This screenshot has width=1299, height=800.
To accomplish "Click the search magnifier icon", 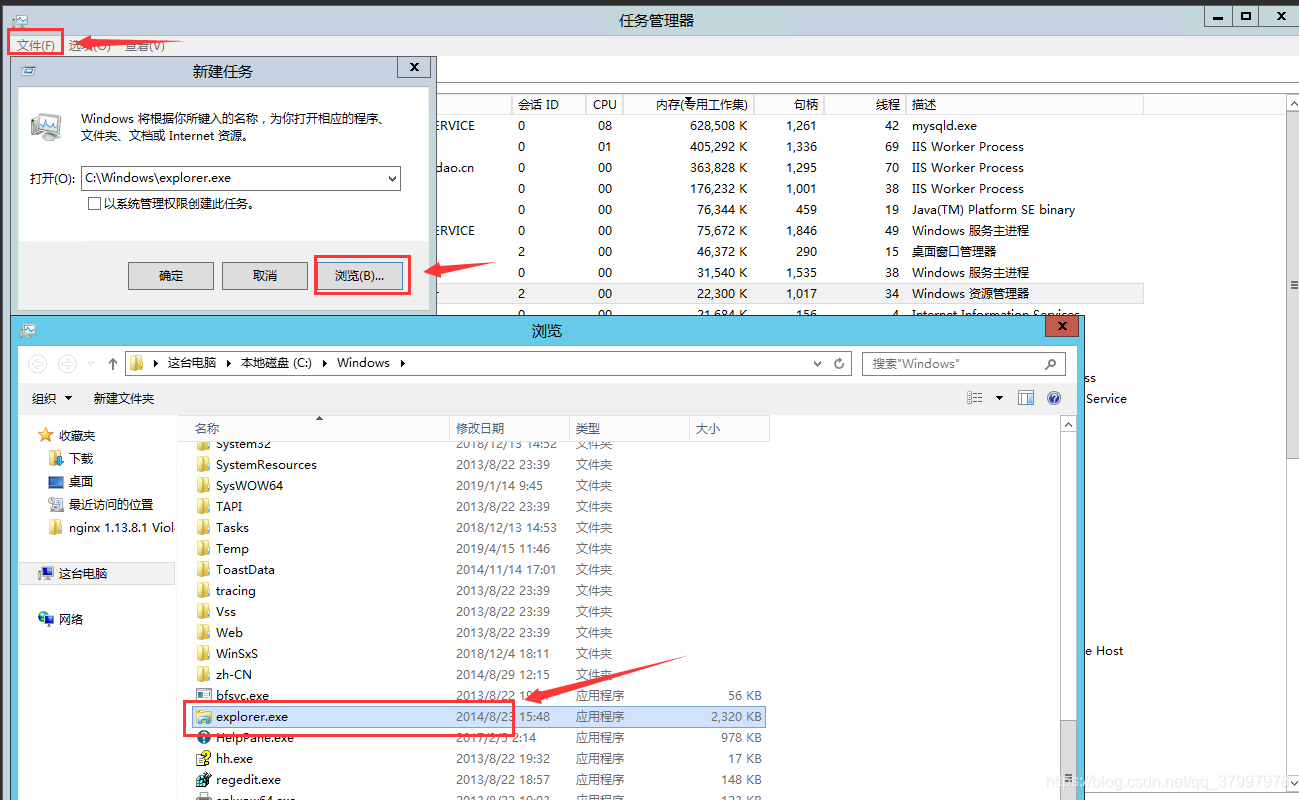I will (x=1050, y=364).
